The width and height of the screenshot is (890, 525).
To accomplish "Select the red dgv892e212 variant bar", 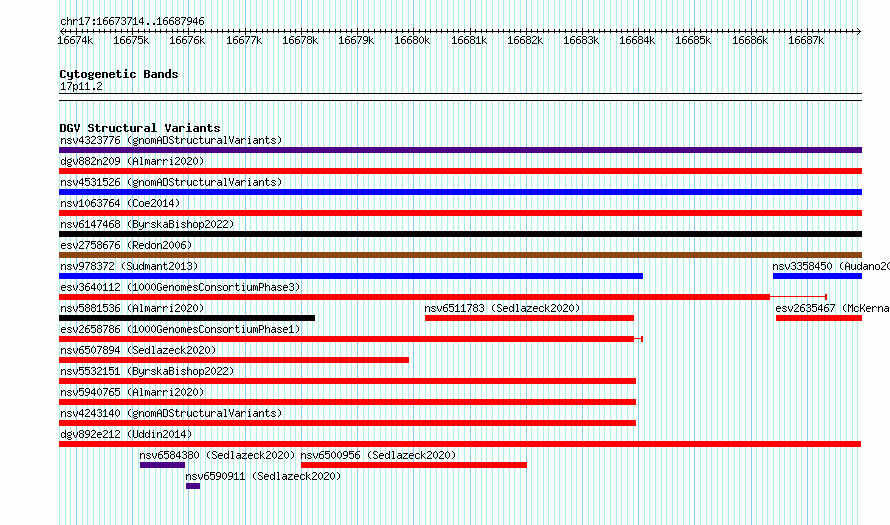I will click(x=460, y=444).
